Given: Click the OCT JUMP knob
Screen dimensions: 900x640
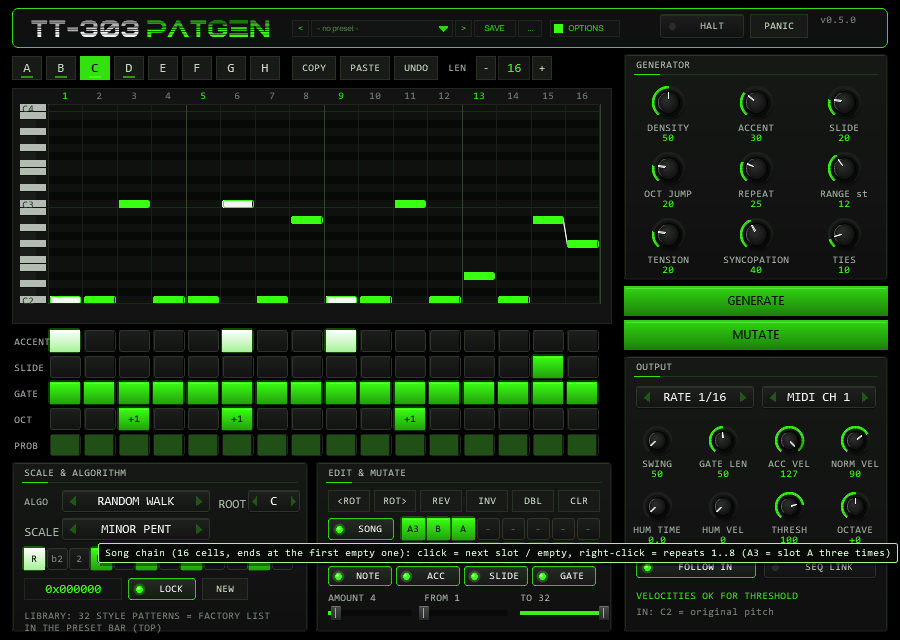Looking at the screenshot, I should 668,169.
